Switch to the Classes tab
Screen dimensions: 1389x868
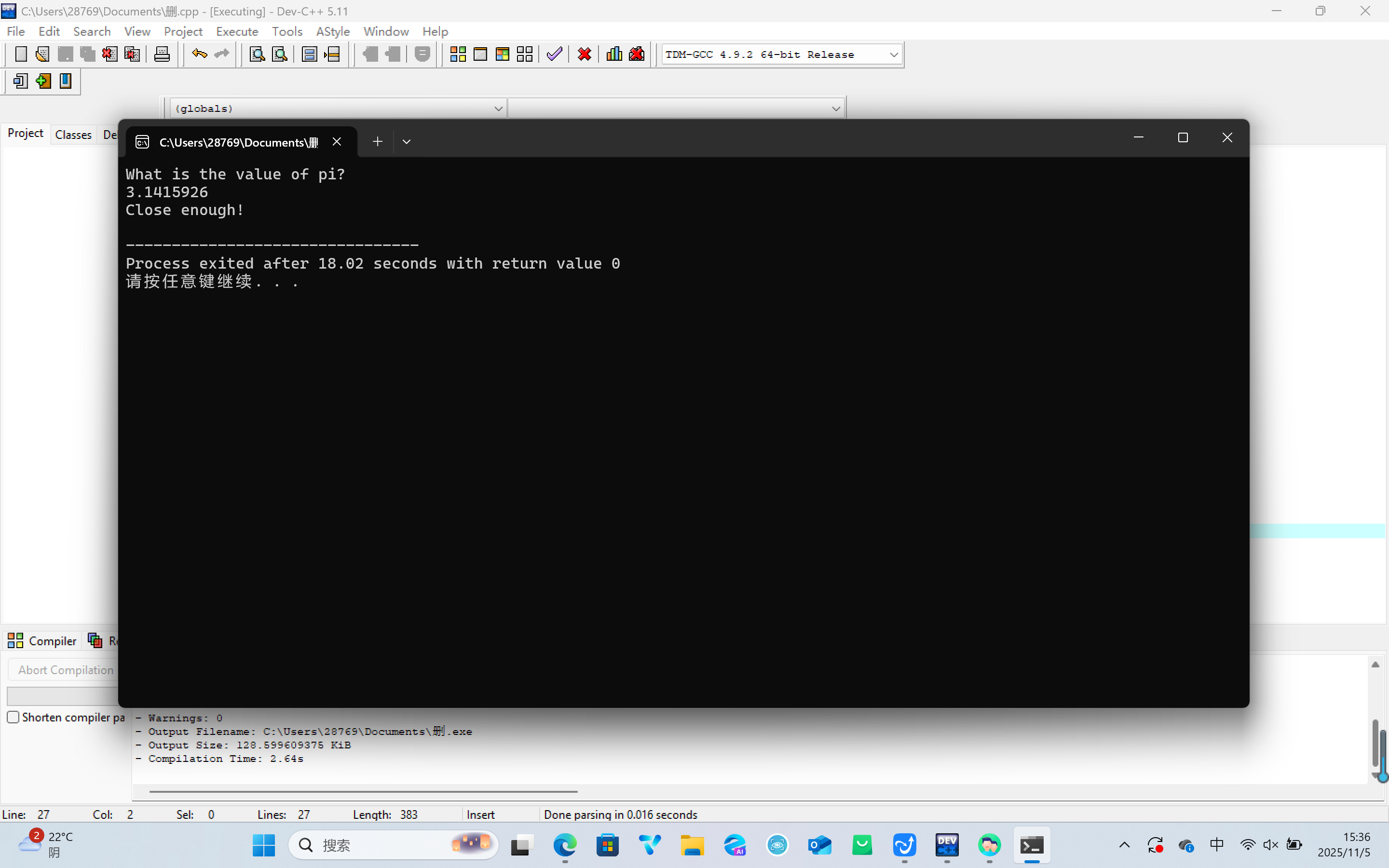73,135
